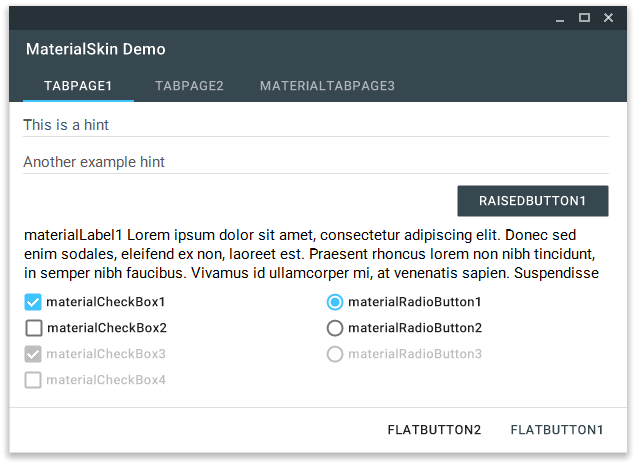Click into 'Another example hint' field

(316, 162)
